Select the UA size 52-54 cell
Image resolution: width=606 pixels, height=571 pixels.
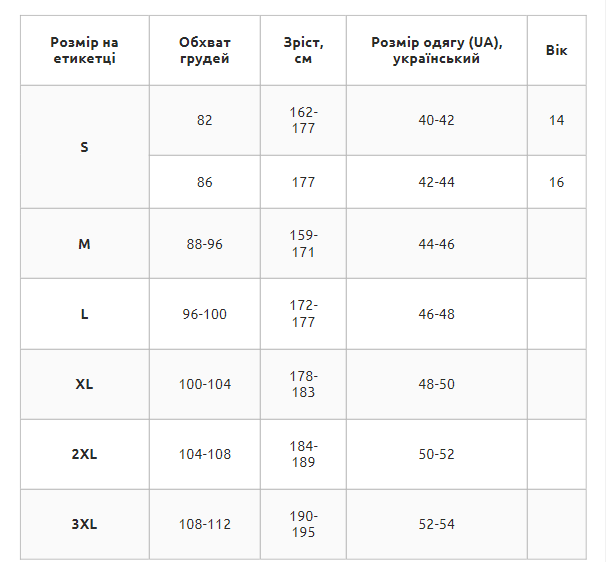437,524
